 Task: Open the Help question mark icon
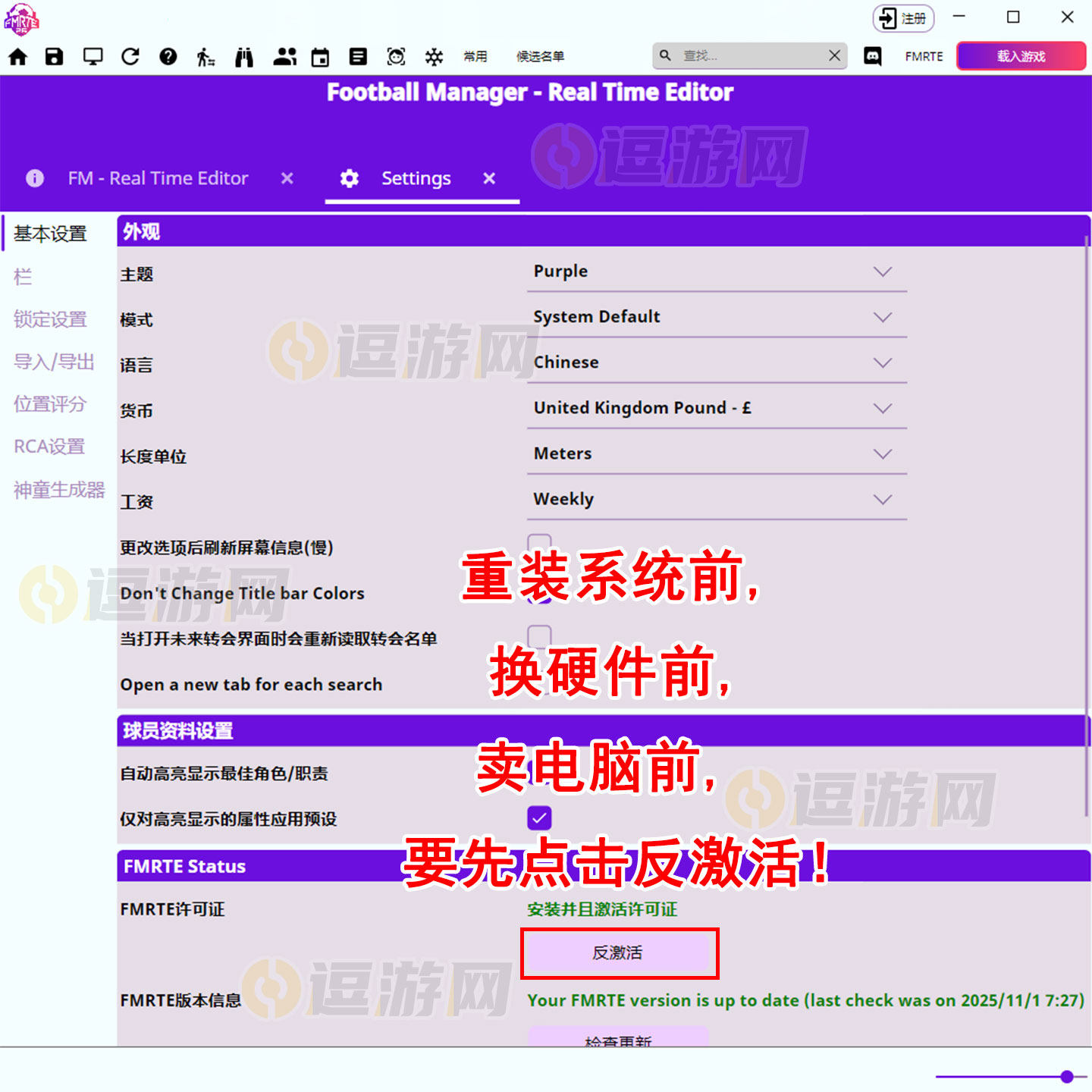[x=168, y=56]
